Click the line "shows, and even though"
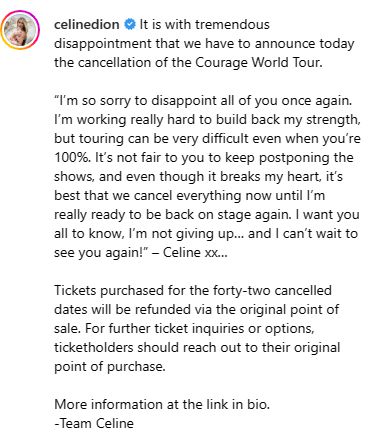The width and height of the screenshot is (386, 443). coord(198,177)
